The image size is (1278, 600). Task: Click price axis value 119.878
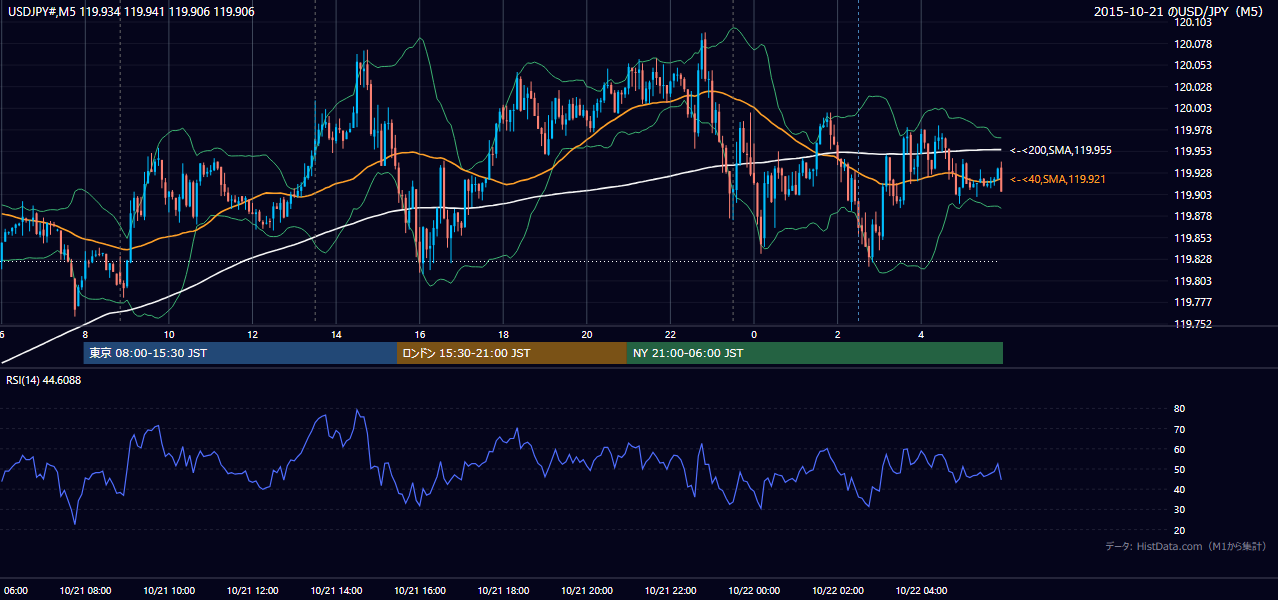[1195, 216]
